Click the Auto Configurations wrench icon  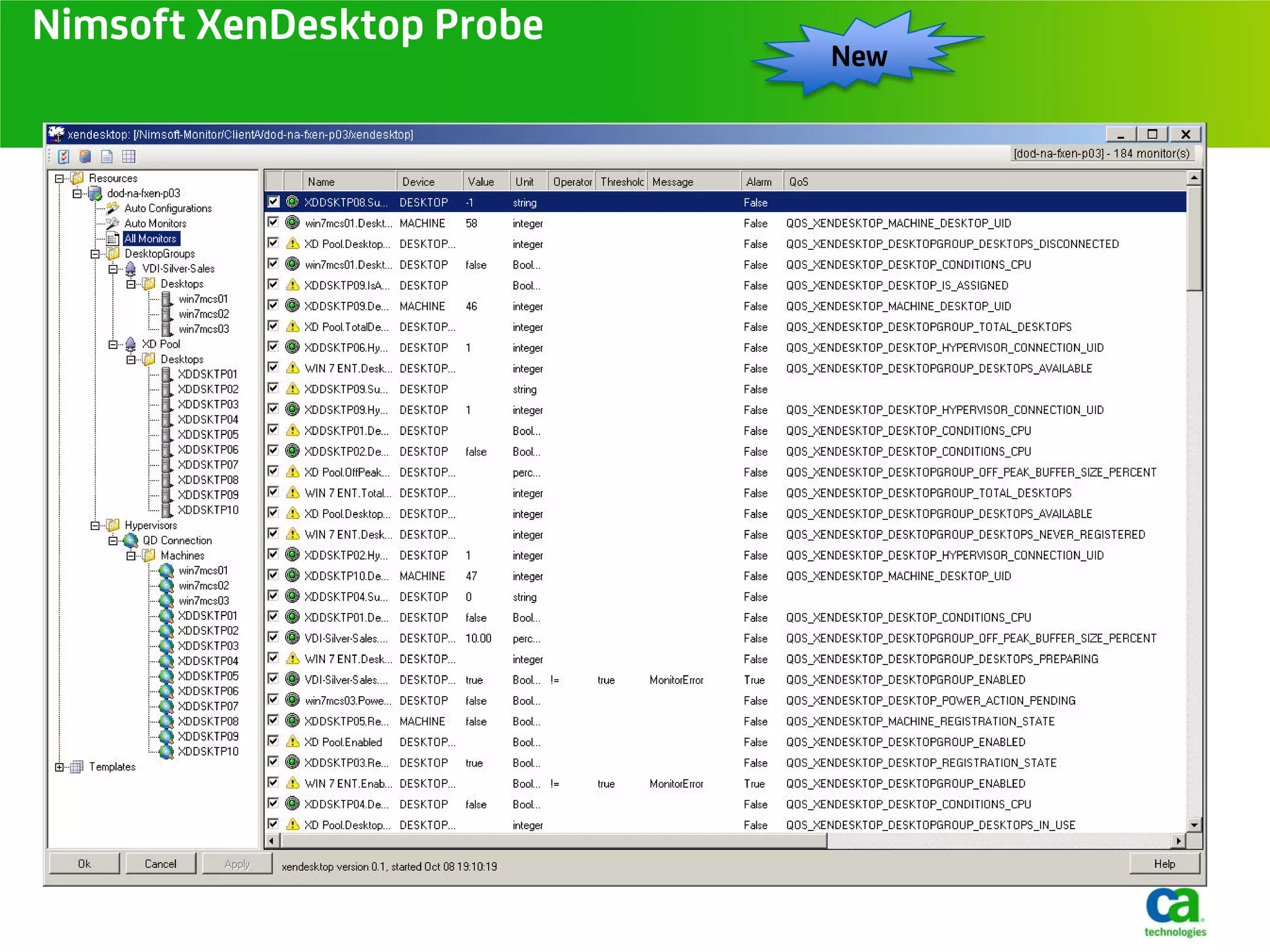point(113,208)
